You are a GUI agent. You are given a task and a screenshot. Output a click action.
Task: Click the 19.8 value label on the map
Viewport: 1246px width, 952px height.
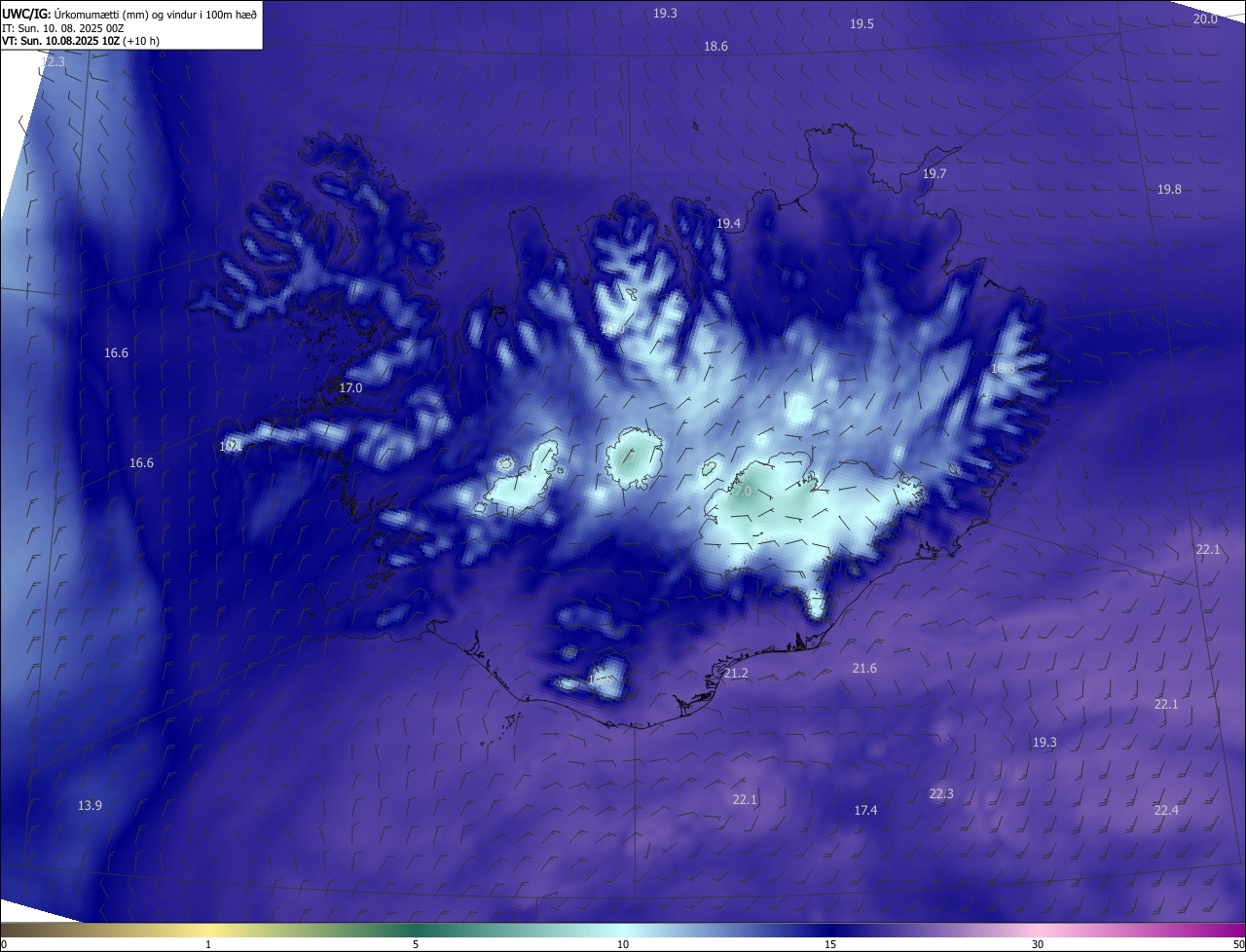1169,190
